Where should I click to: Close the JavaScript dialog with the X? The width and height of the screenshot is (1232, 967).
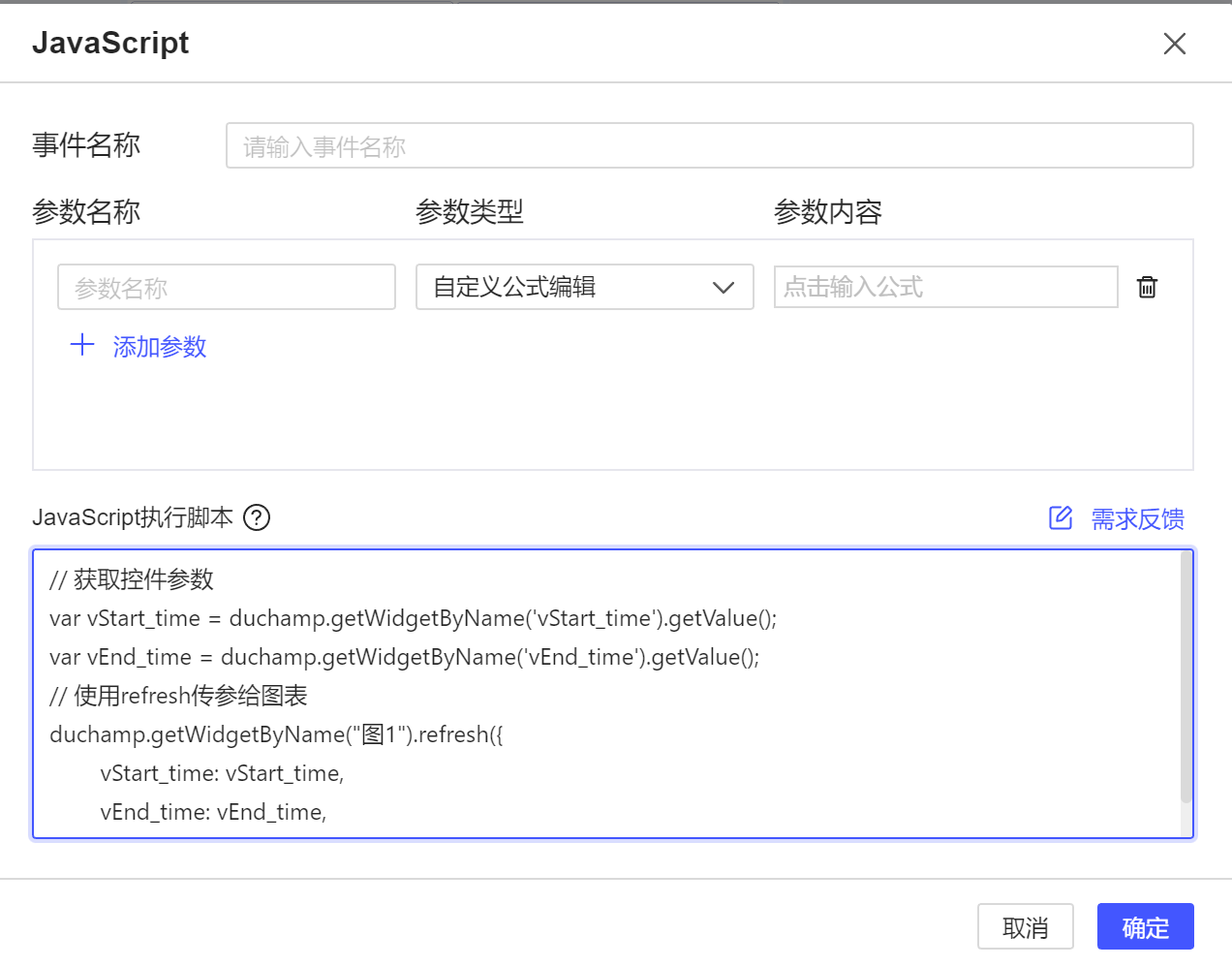point(1174,44)
